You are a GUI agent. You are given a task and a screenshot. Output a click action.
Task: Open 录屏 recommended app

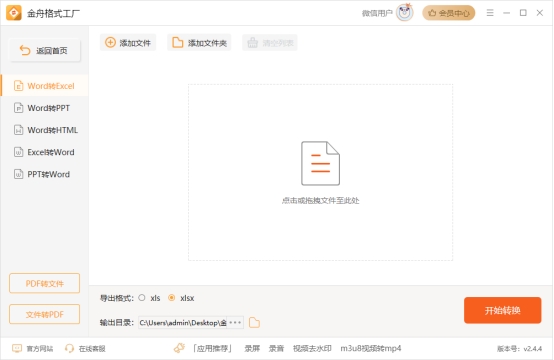pyautogui.click(x=252, y=349)
